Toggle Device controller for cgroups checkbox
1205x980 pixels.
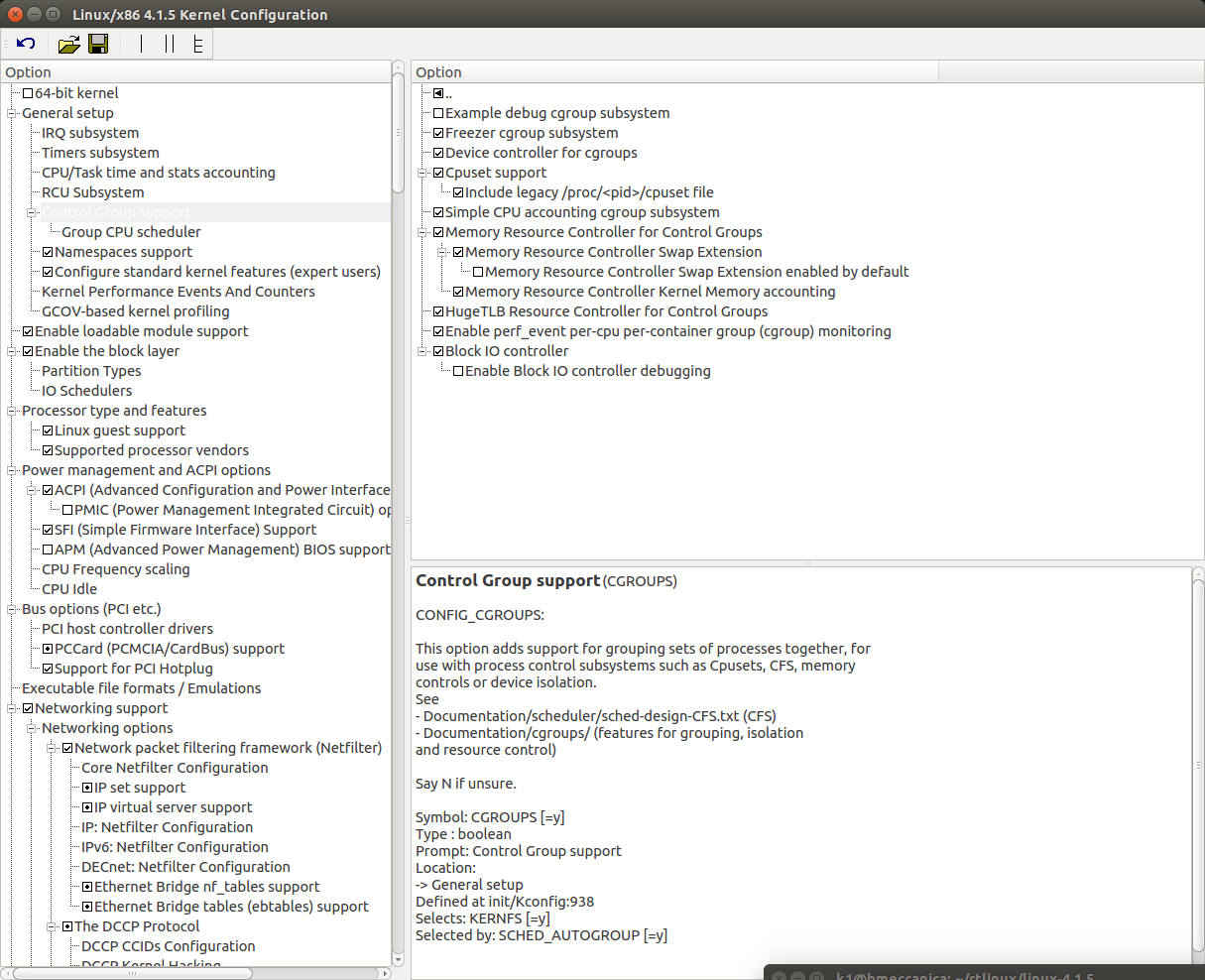[438, 153]
